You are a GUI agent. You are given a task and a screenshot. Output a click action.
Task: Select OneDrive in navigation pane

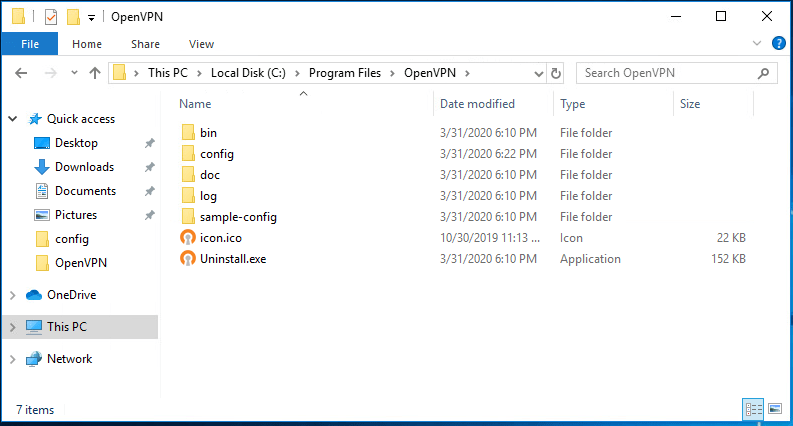pos(71,295)
